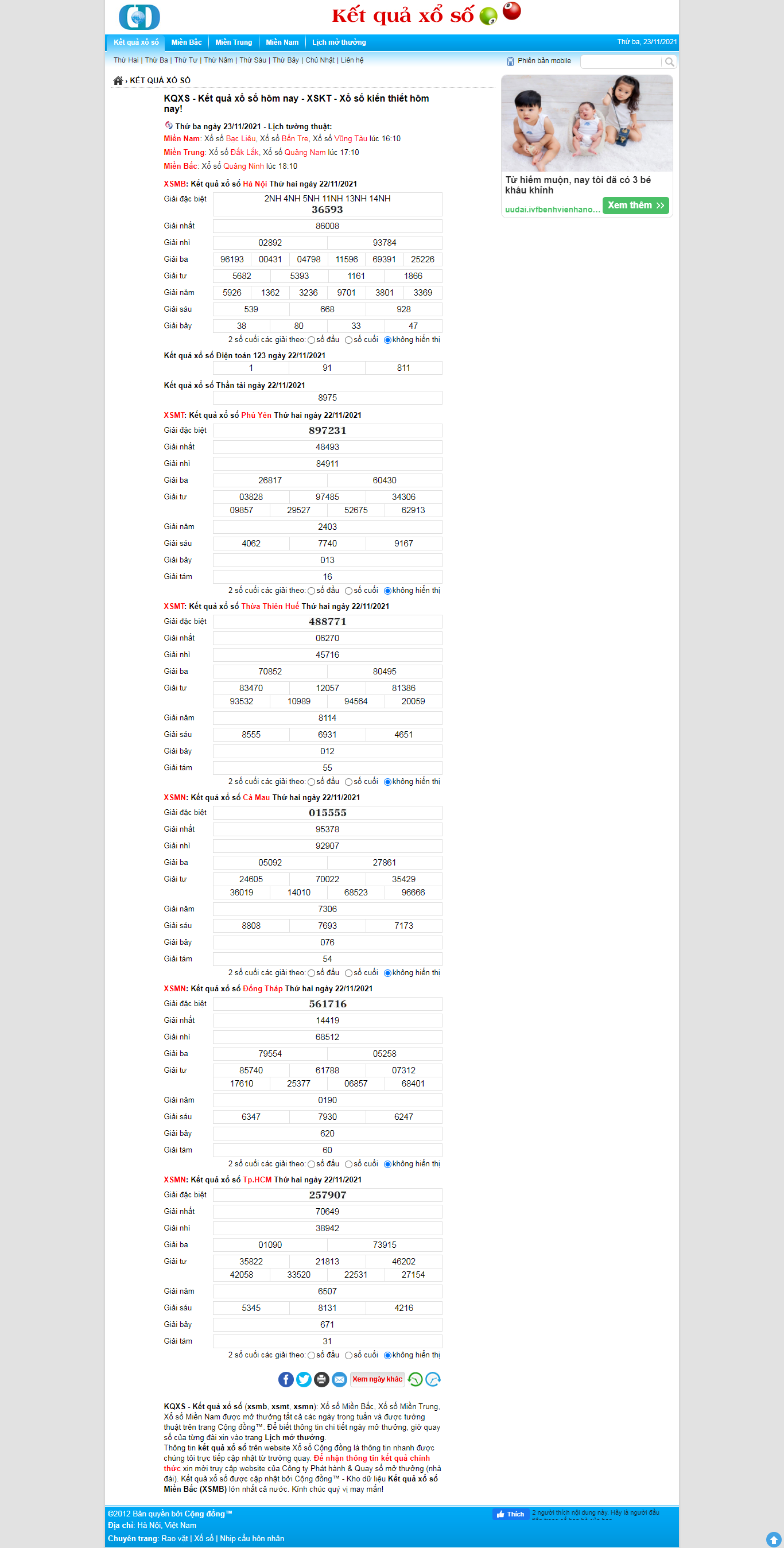Click into the search input field
The height and width of the screenshot is (1548, 784).
[620, 62]
